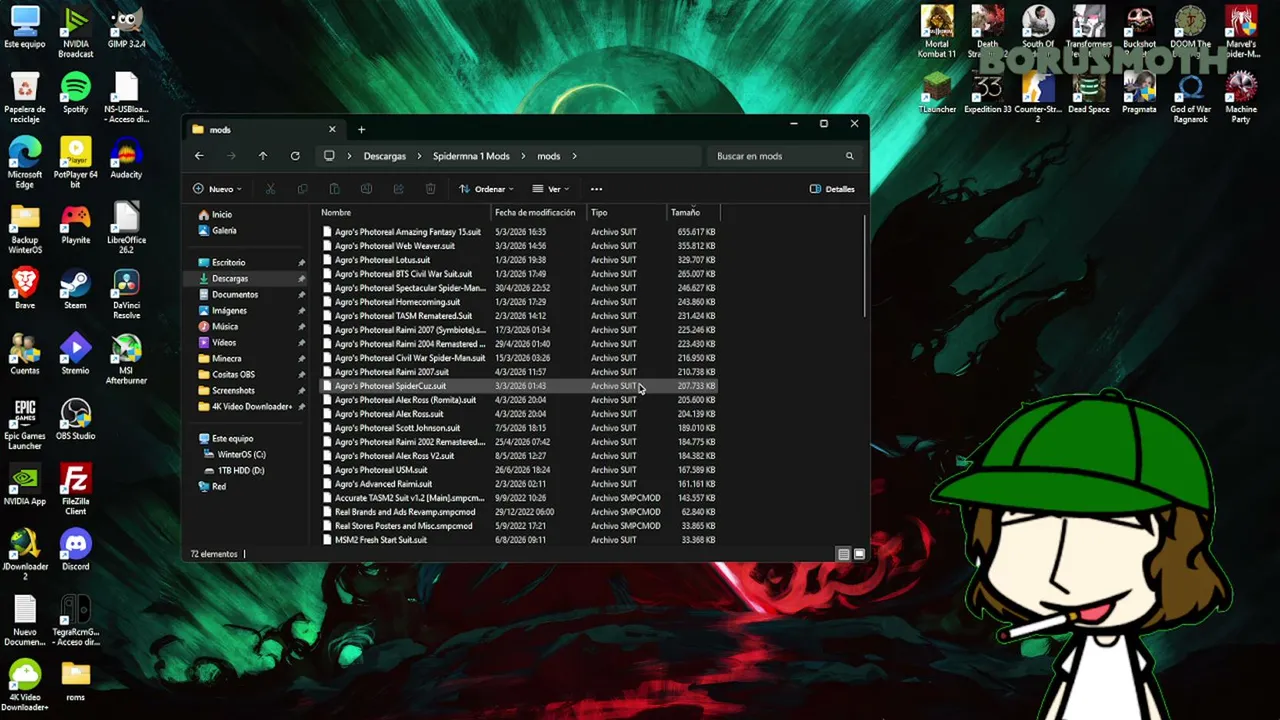Open Brave browser desktop icon
The image size is (1280, 720).
pyautogui.click(x=25, y=289)
